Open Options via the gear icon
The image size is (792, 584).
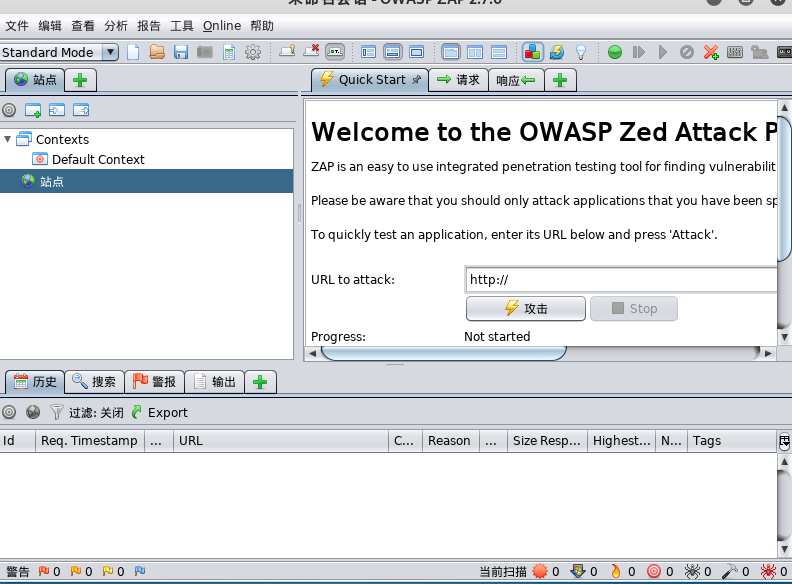(x=253, y=52)
